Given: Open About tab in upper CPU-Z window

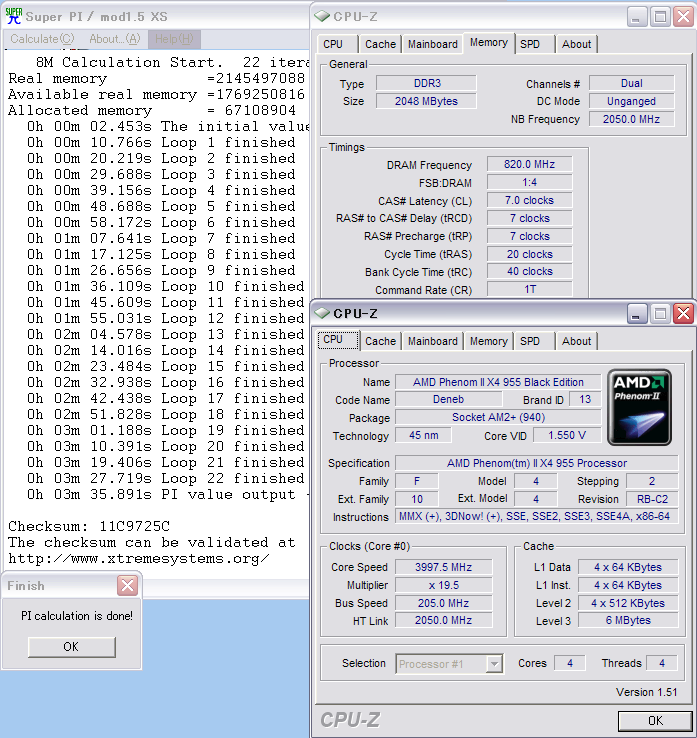Looking at the screenshot, I should [x=576, y=44].
